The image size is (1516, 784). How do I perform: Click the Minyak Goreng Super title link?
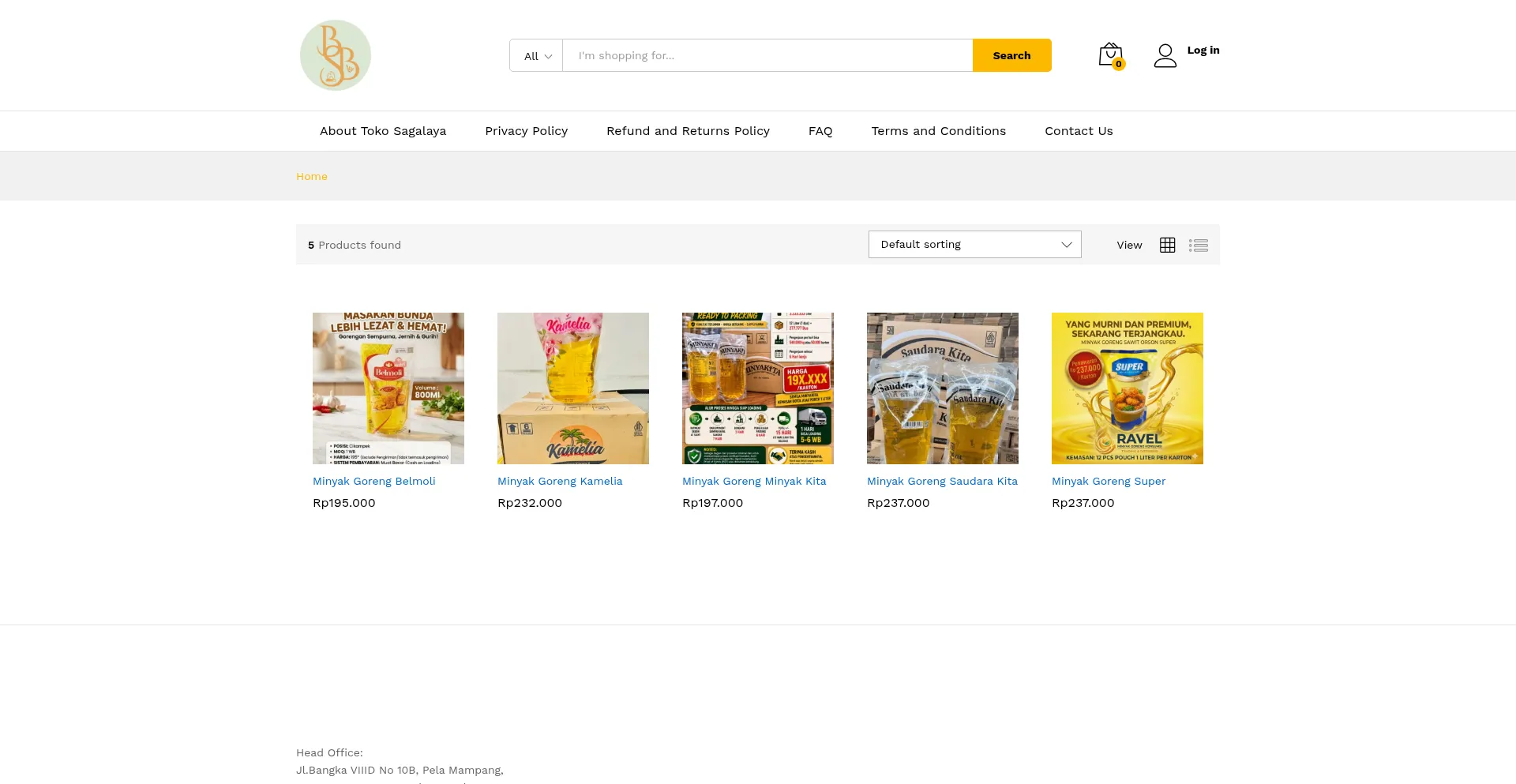pyautogui.click(x=1109, y=481)
